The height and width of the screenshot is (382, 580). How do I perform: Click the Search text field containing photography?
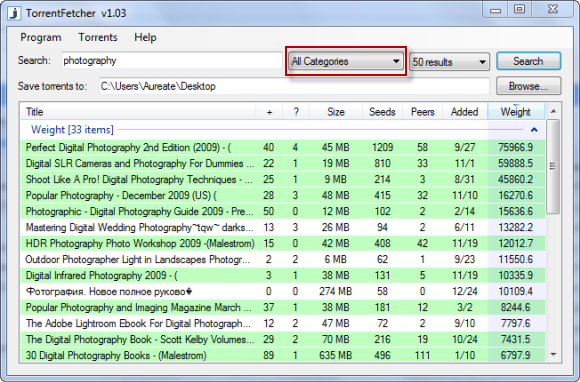(172, 61)
